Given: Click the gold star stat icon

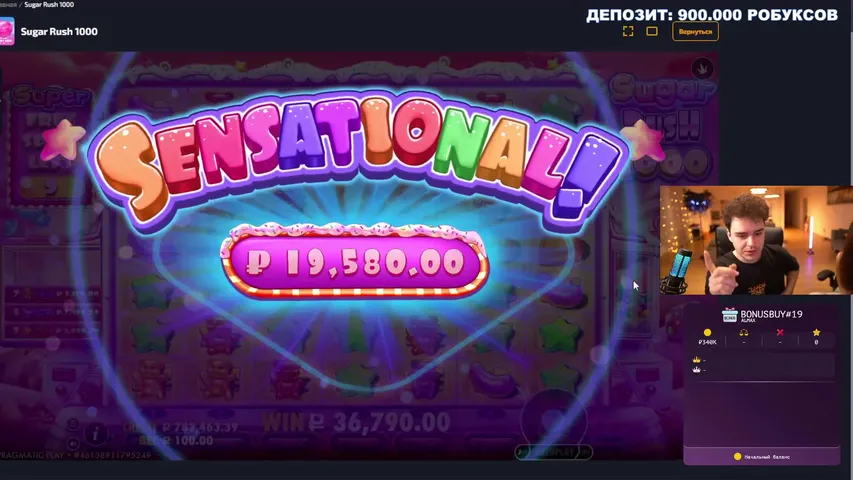Looking at the screenshot, I should [816, 333].
